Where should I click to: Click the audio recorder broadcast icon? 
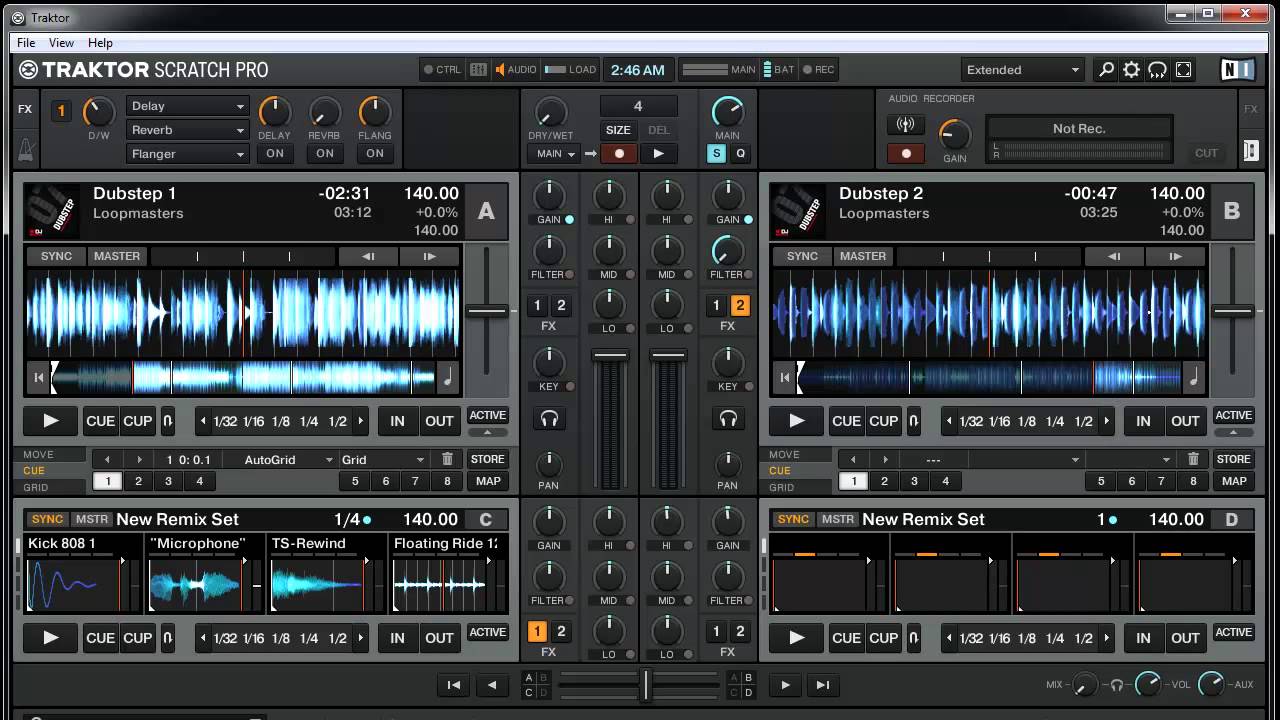point(905,125)
